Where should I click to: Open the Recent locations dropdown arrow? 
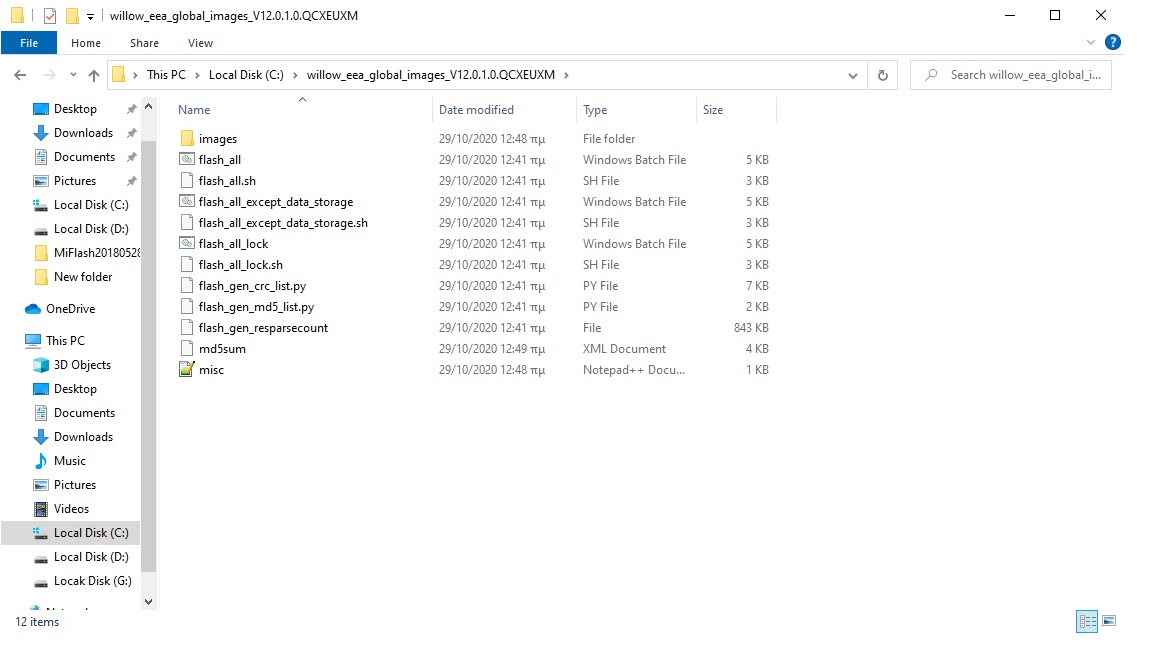pyautogui.click(x=72, y=75)
